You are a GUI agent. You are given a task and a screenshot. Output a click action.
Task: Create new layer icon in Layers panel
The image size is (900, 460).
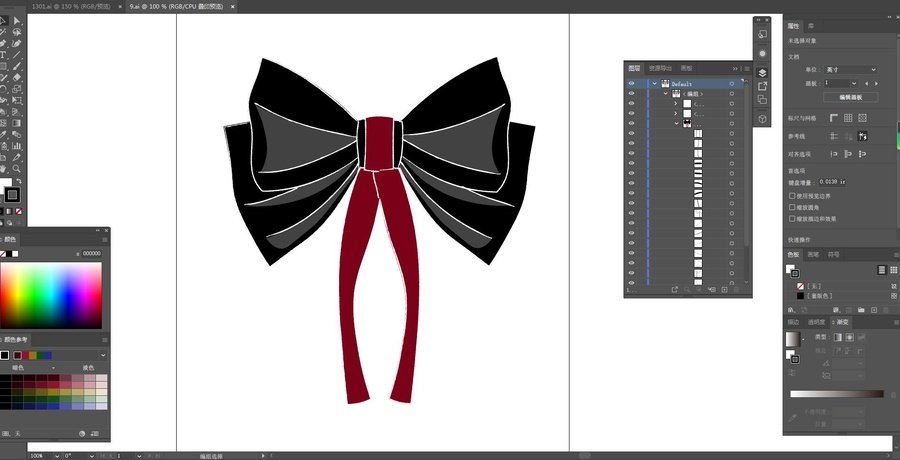tap(724, 290)
